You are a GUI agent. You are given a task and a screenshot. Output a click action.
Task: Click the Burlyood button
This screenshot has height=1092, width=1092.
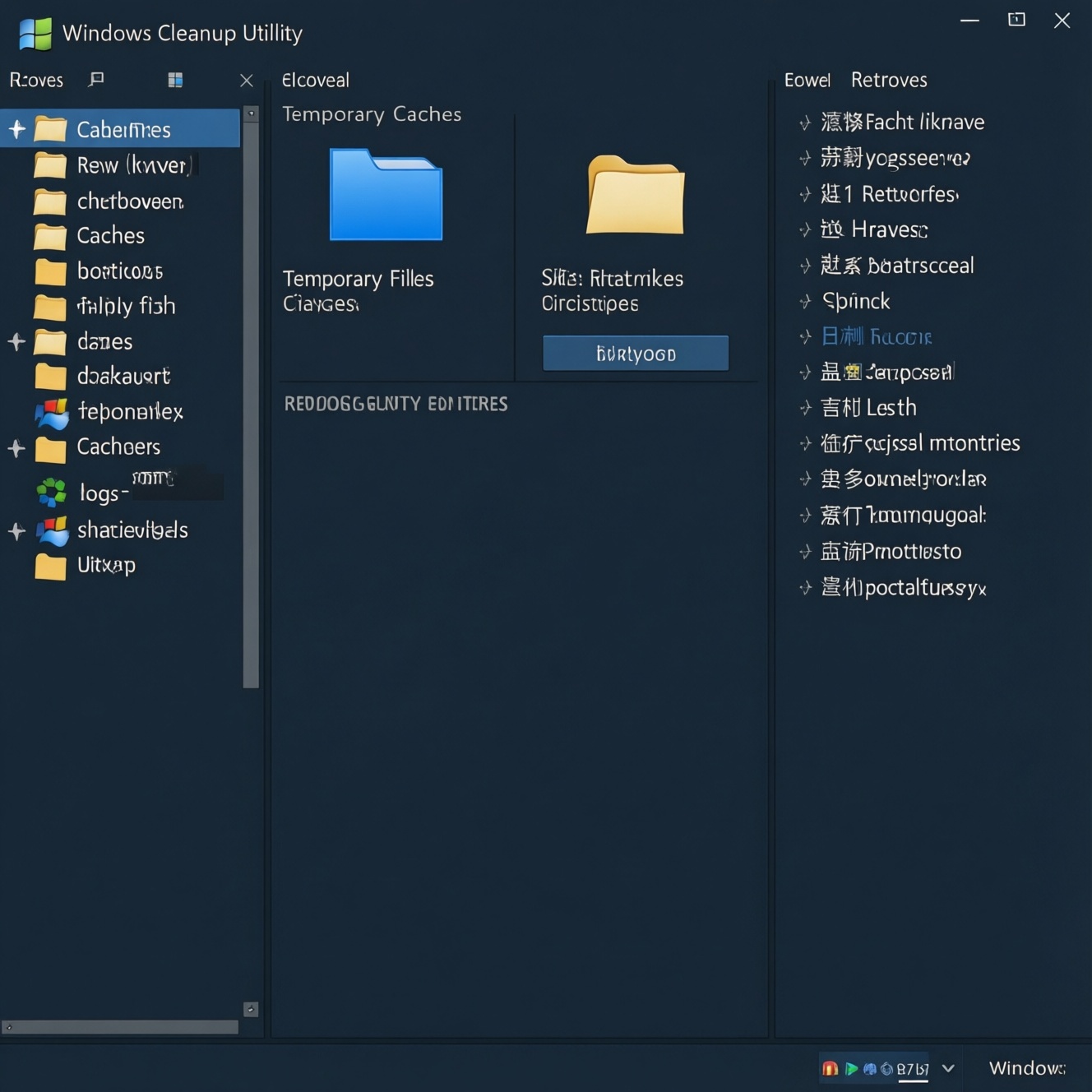pyautogui.click(x=636, y=354)
